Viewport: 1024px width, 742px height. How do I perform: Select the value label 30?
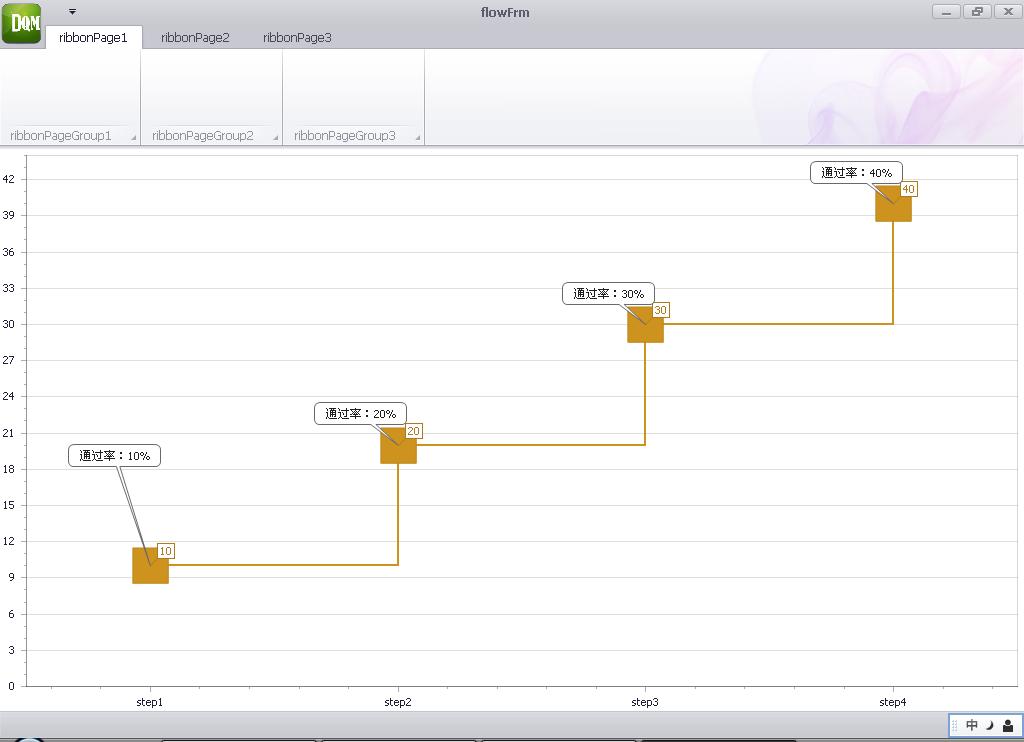pos(660,310)
